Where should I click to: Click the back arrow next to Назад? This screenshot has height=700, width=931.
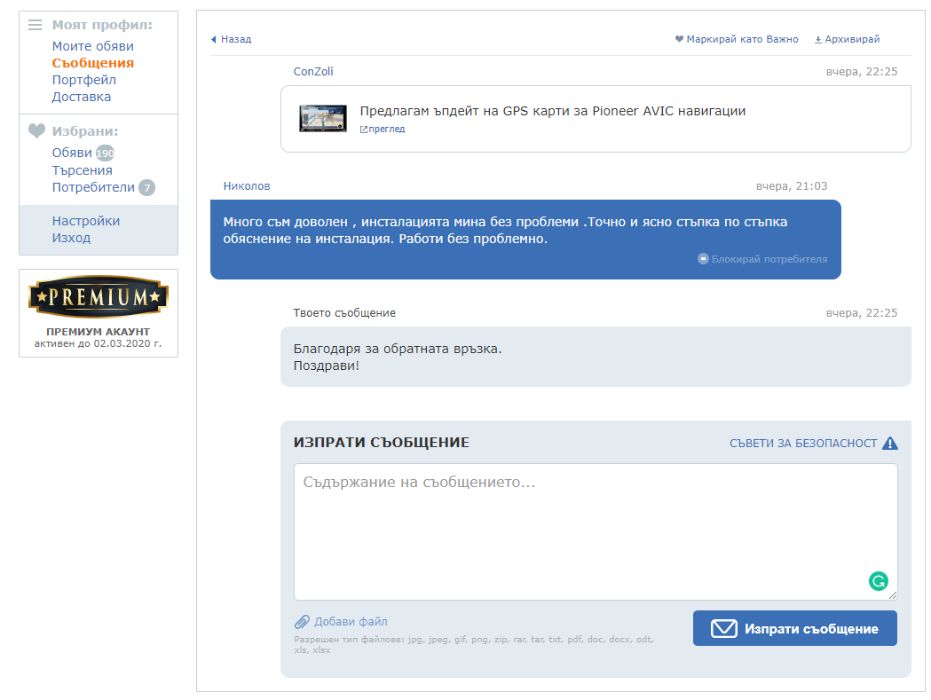(214, 39)
